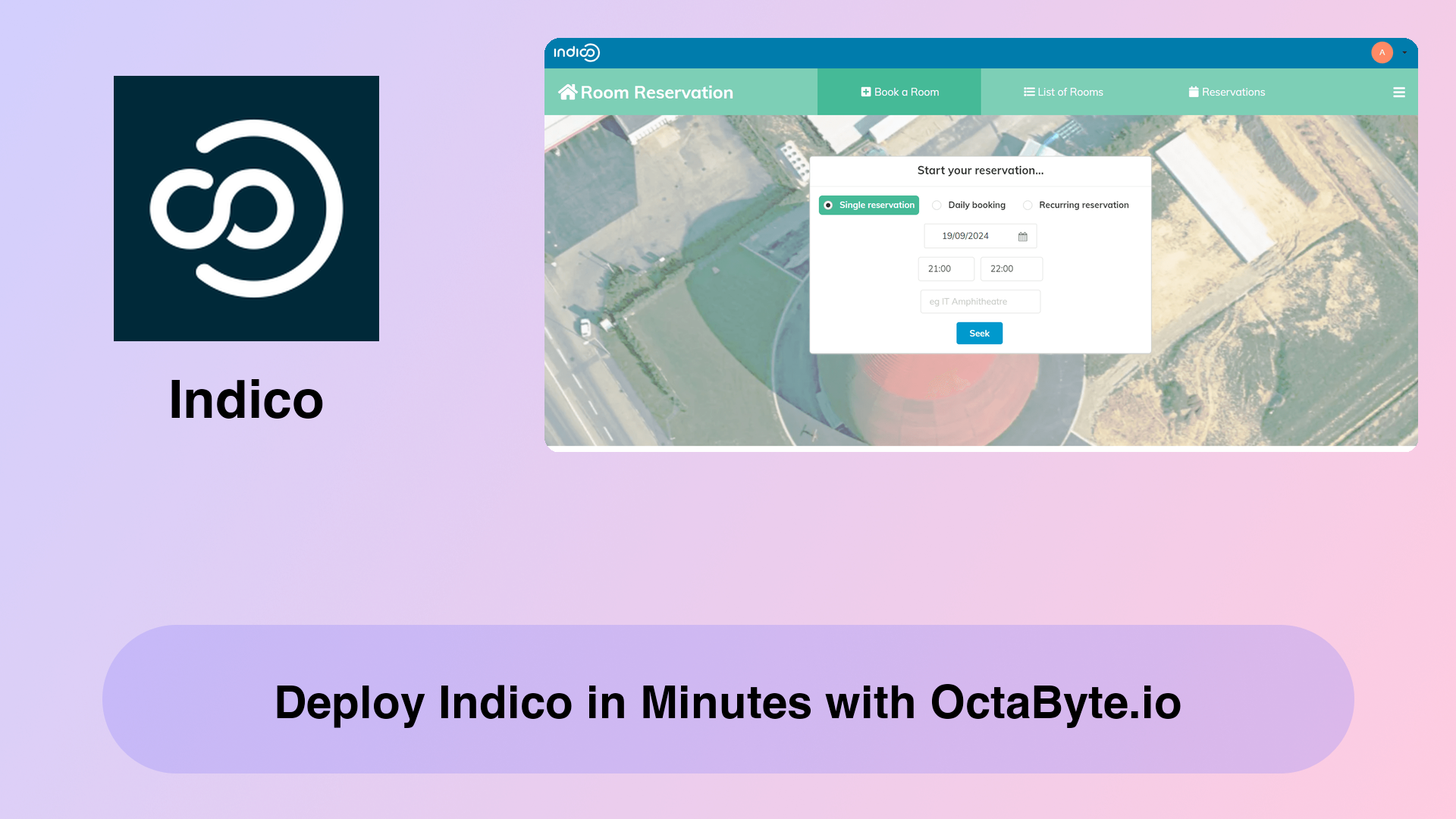Screen dimensions: 1456x819
Task: Click the calendar picker icon
Action: pos(1022,236)
